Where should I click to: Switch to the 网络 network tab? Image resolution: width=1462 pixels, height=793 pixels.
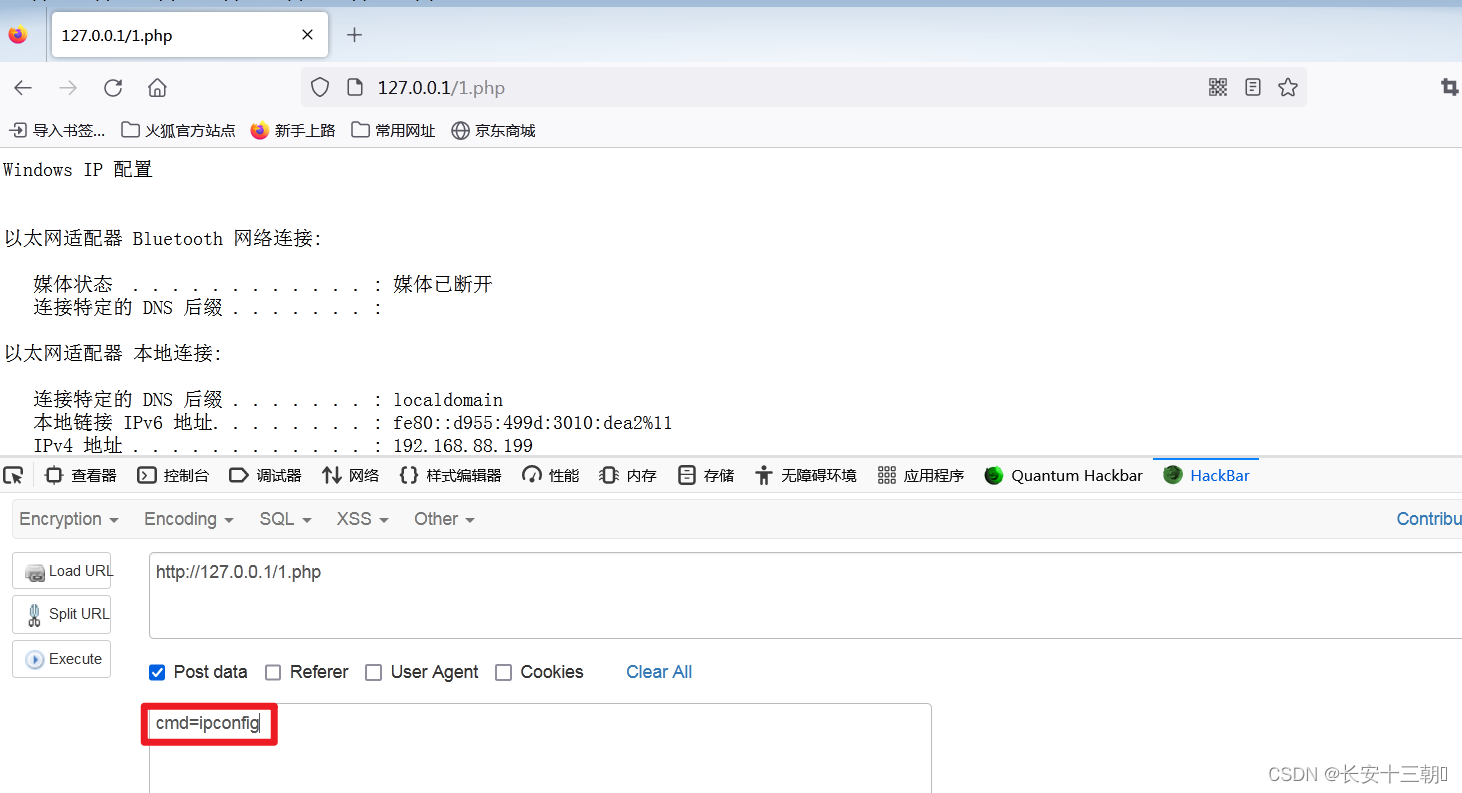click(x=351, y=476)
